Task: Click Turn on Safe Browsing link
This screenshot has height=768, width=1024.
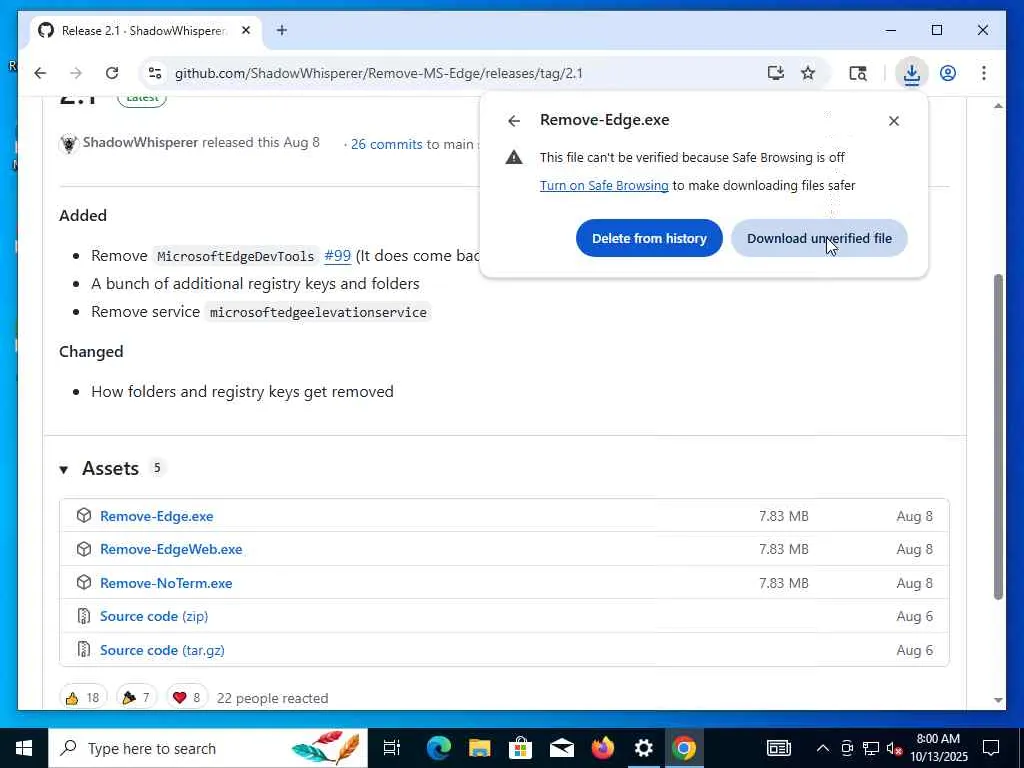Action: coord(604,186)
